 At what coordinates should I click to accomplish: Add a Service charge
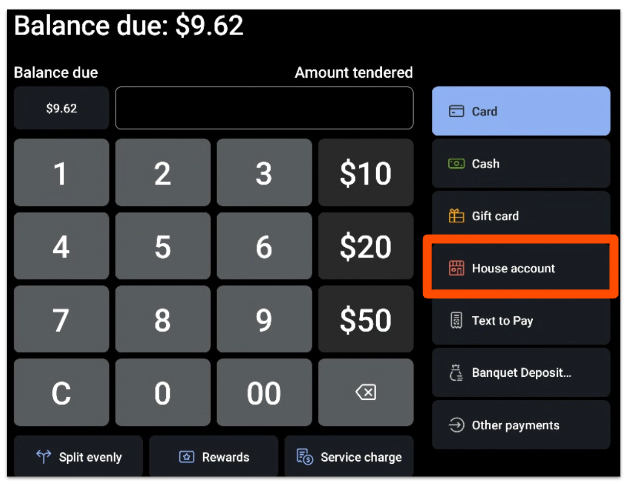(x=349, y=457)
